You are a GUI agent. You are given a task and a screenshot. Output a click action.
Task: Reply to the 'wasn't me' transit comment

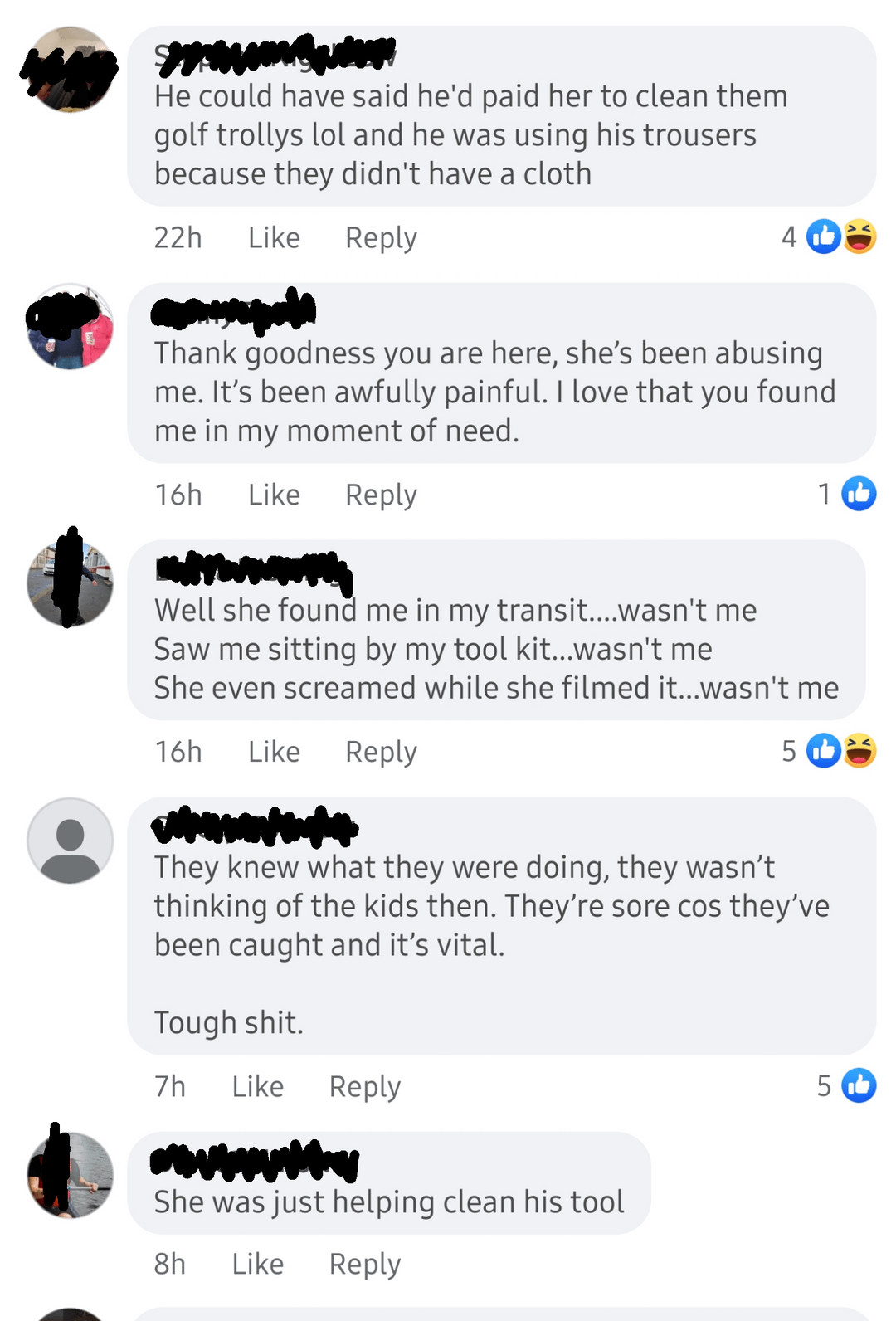click(381, 753)
